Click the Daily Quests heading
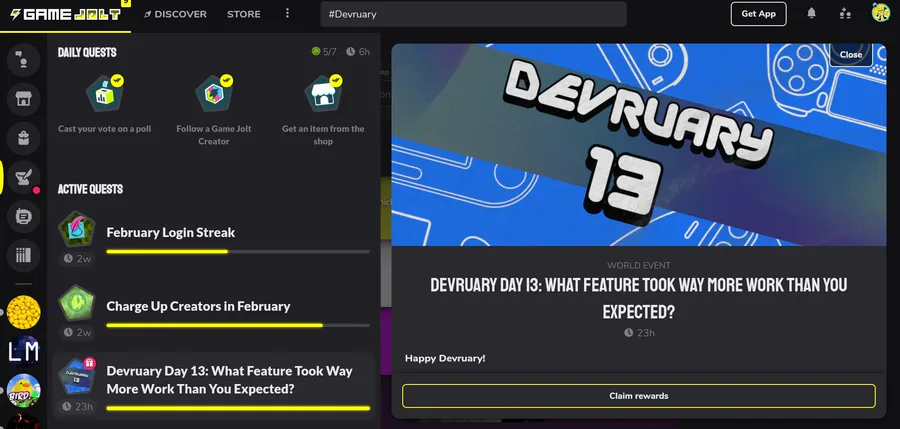Viewport: 900px width, 429px height. point(87,52)
